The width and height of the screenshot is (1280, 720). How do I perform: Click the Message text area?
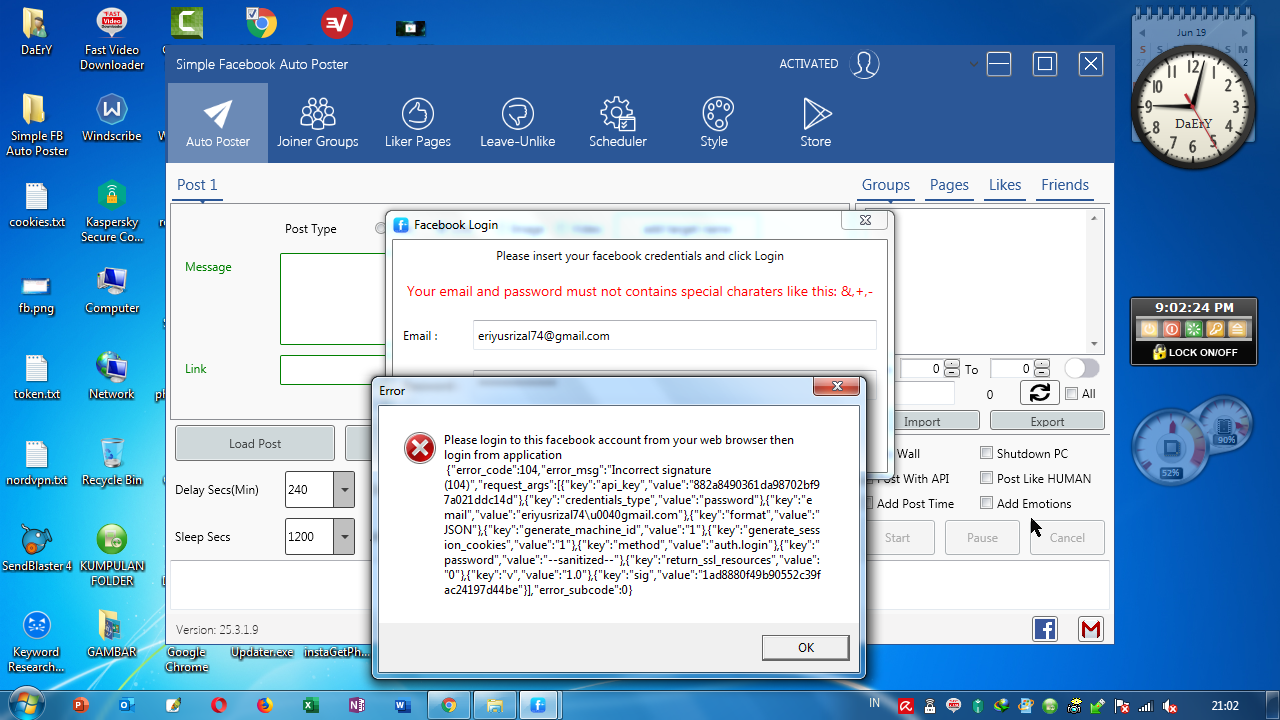pyautogui.click(x=333, y=299)
